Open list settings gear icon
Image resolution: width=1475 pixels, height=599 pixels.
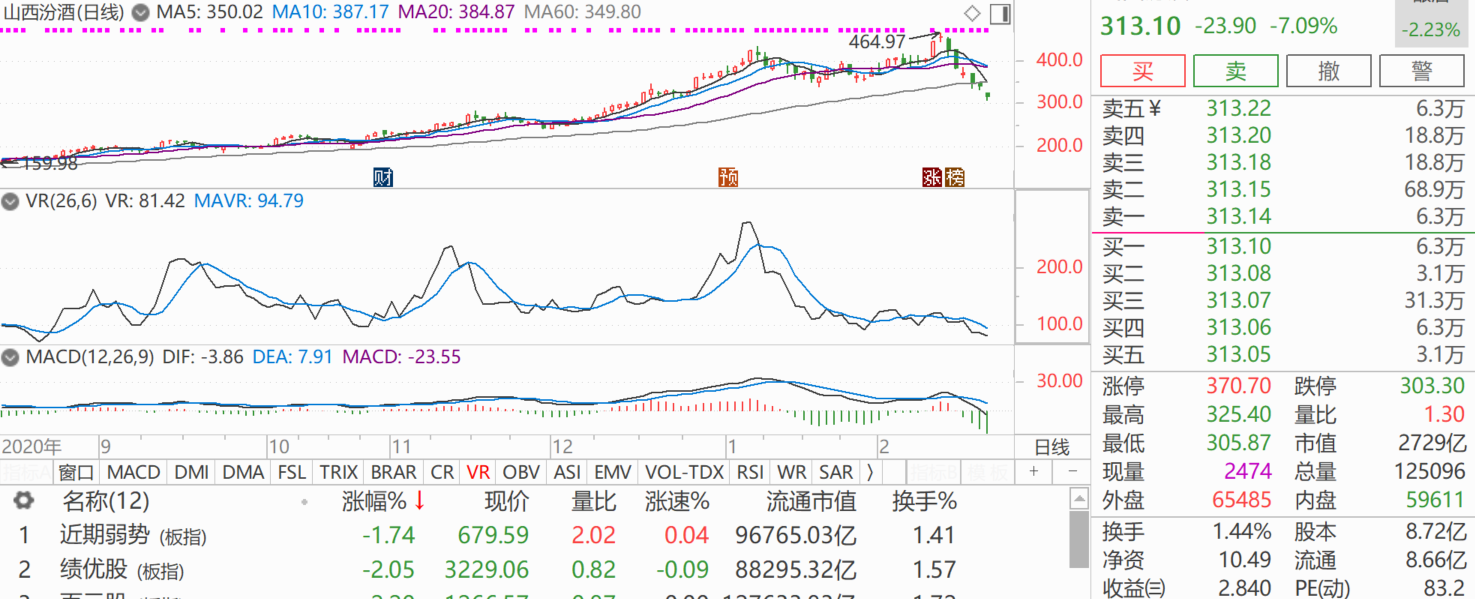click(23, 501)
